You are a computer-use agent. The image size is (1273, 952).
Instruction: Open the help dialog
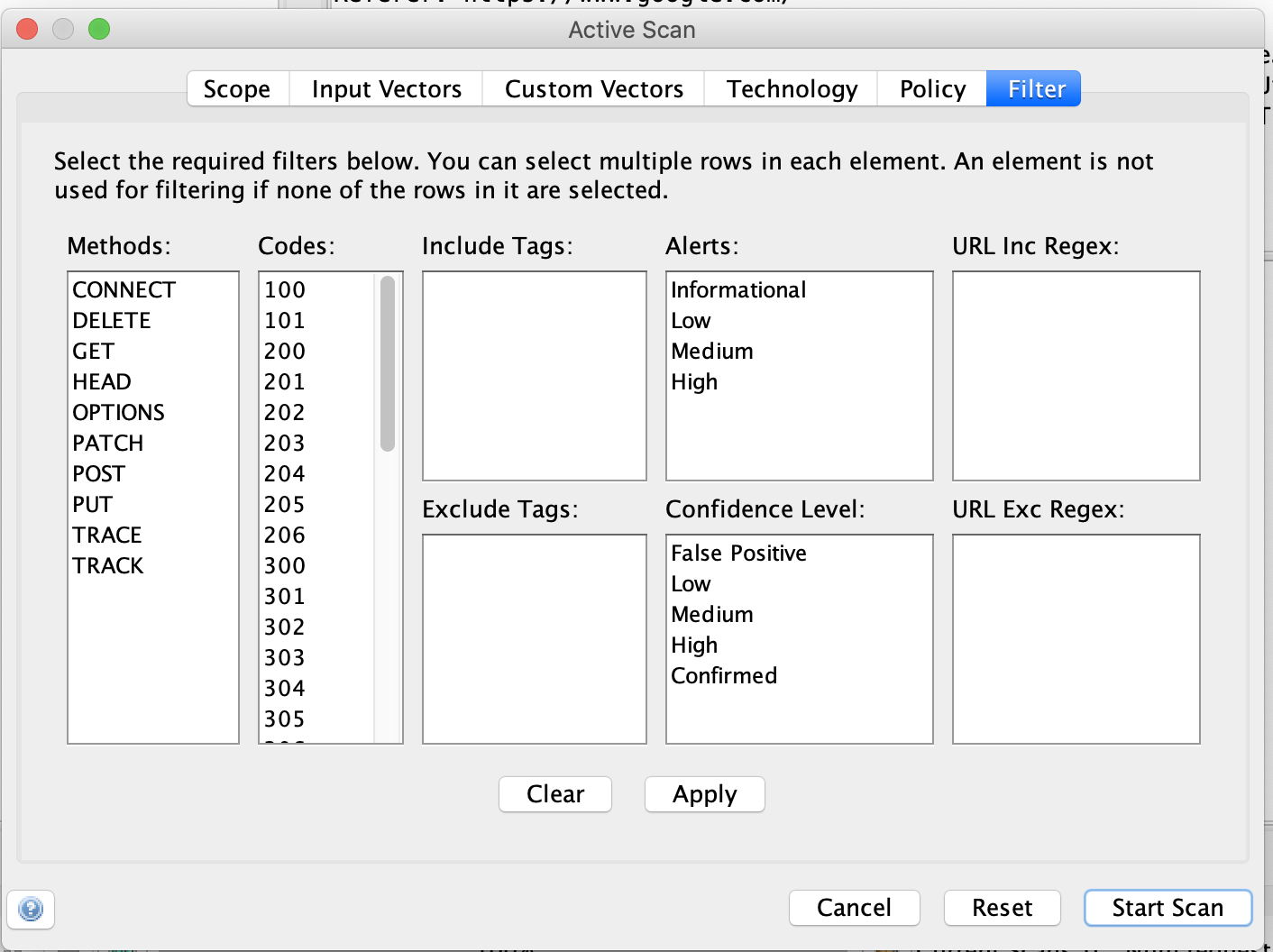31,910
